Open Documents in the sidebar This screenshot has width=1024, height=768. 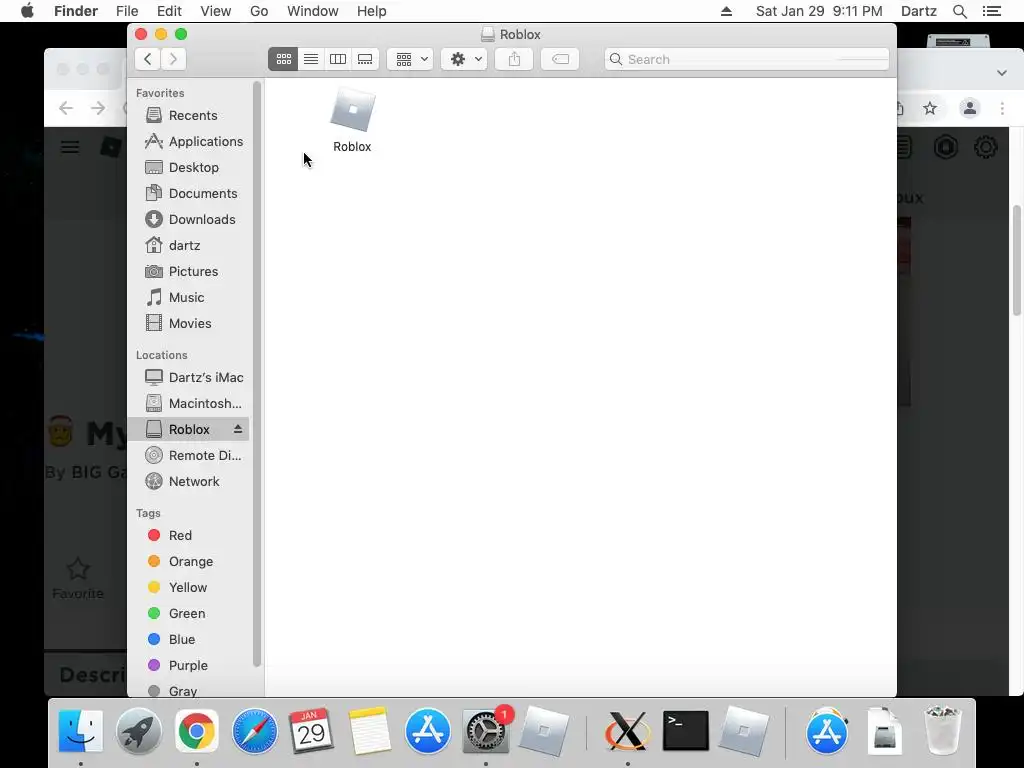(188, 194)
